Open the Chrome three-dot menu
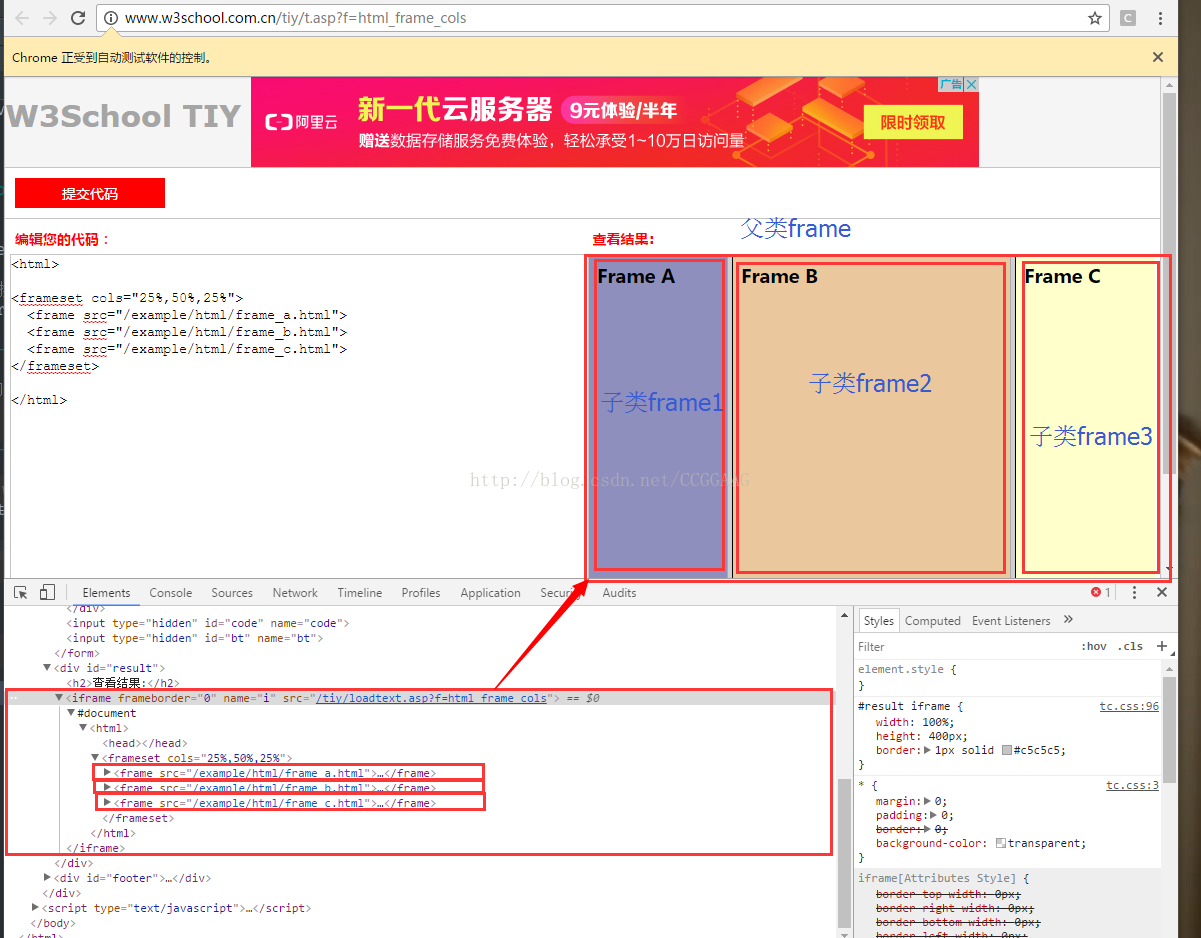 point(1160,18)
